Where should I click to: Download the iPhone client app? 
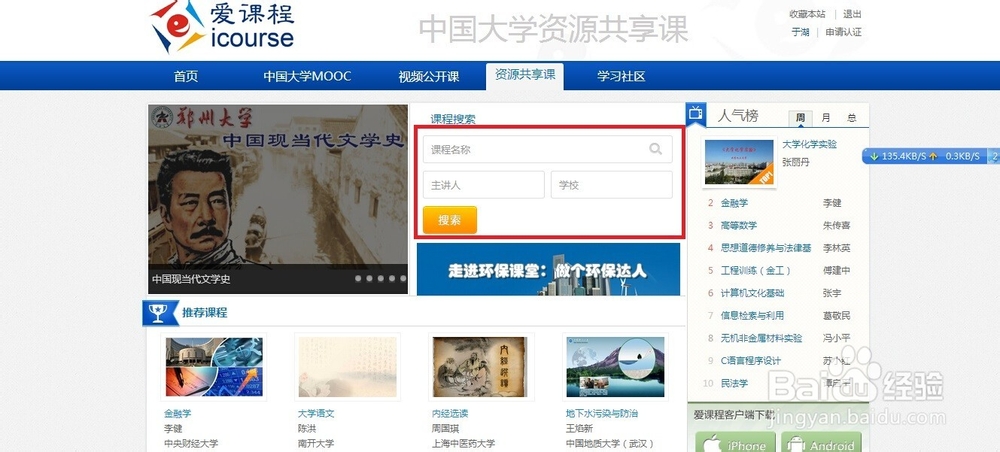pos(735,442)
